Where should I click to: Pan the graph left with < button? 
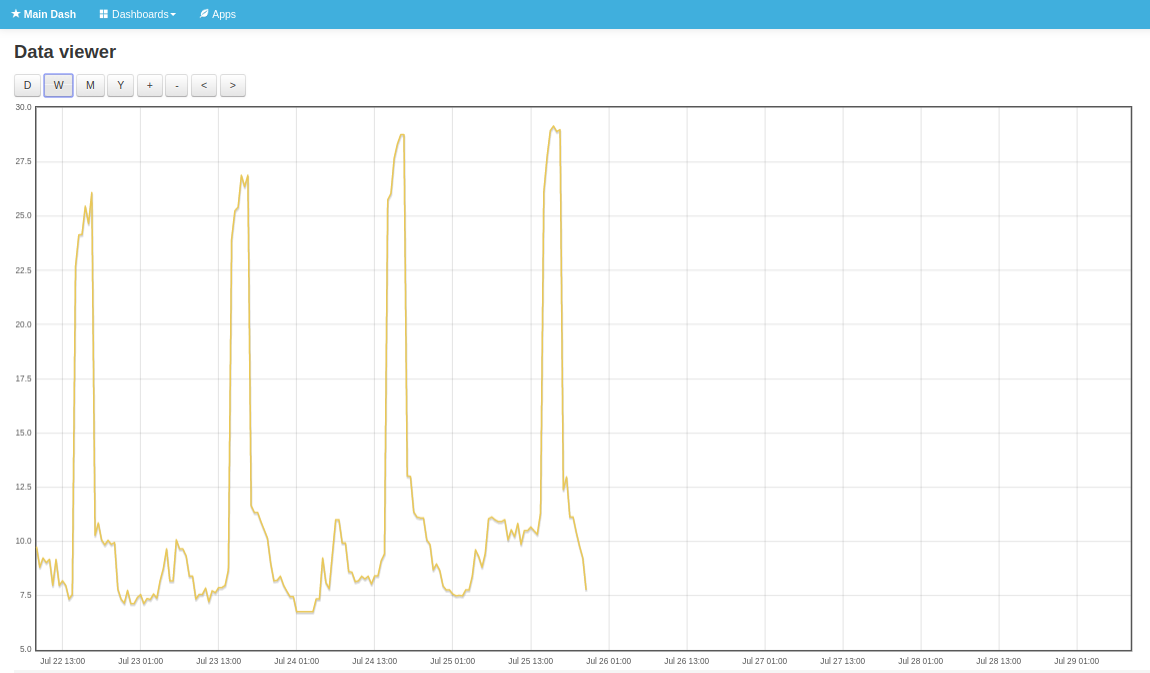[204, 85]
